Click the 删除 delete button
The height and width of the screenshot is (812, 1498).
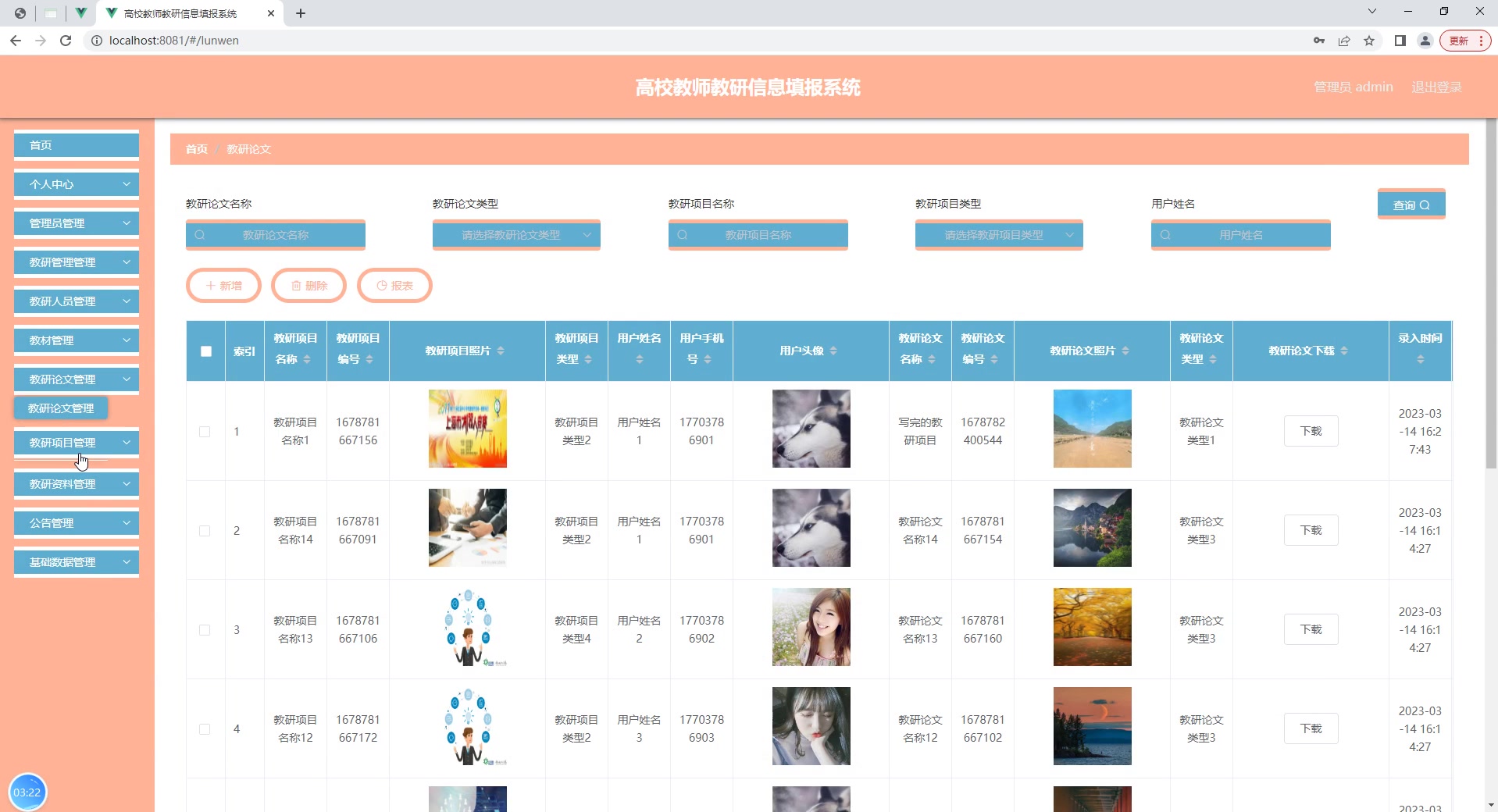pyautogui.click(x=309, y=286)
